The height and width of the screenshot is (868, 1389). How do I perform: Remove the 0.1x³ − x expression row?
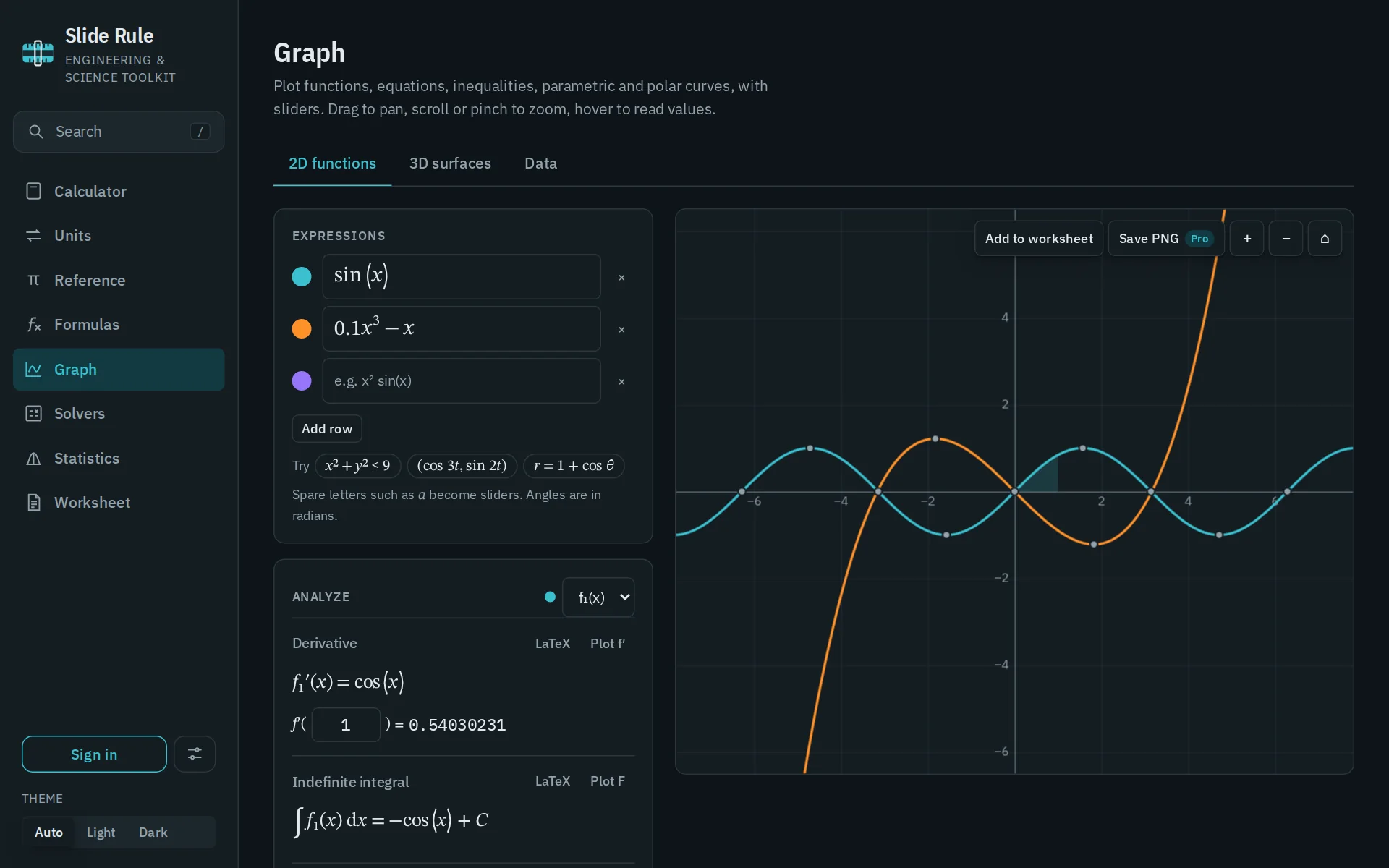click(621, 329)
